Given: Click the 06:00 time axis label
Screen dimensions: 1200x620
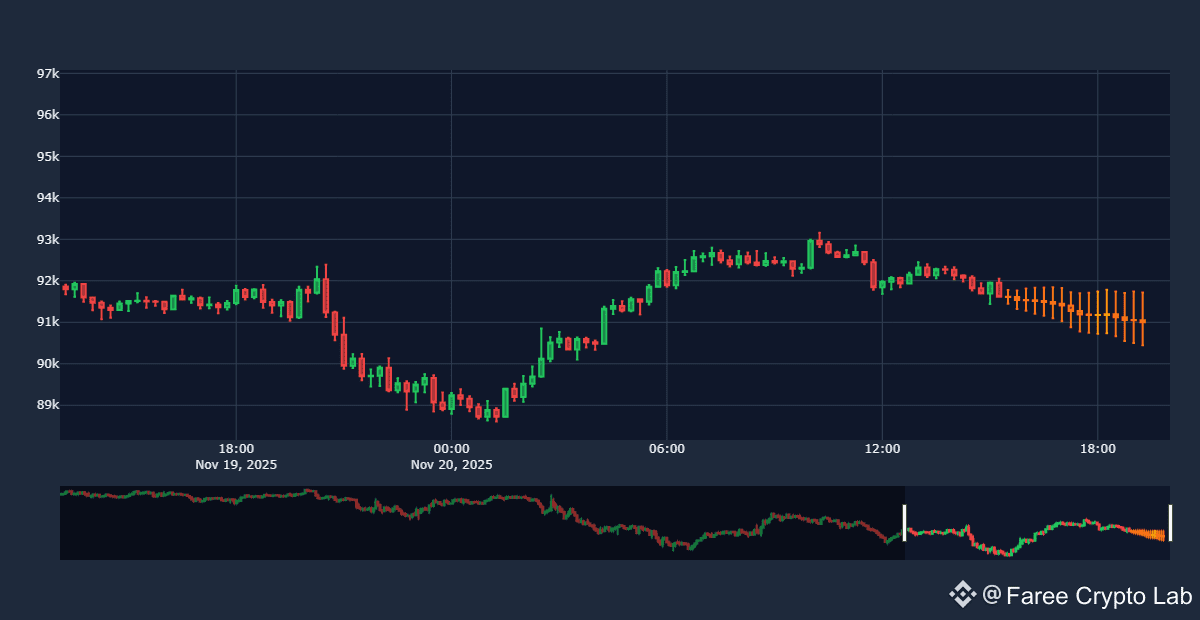Looking at the screenshot, I should pyautogui.click(x=667, y=449).
